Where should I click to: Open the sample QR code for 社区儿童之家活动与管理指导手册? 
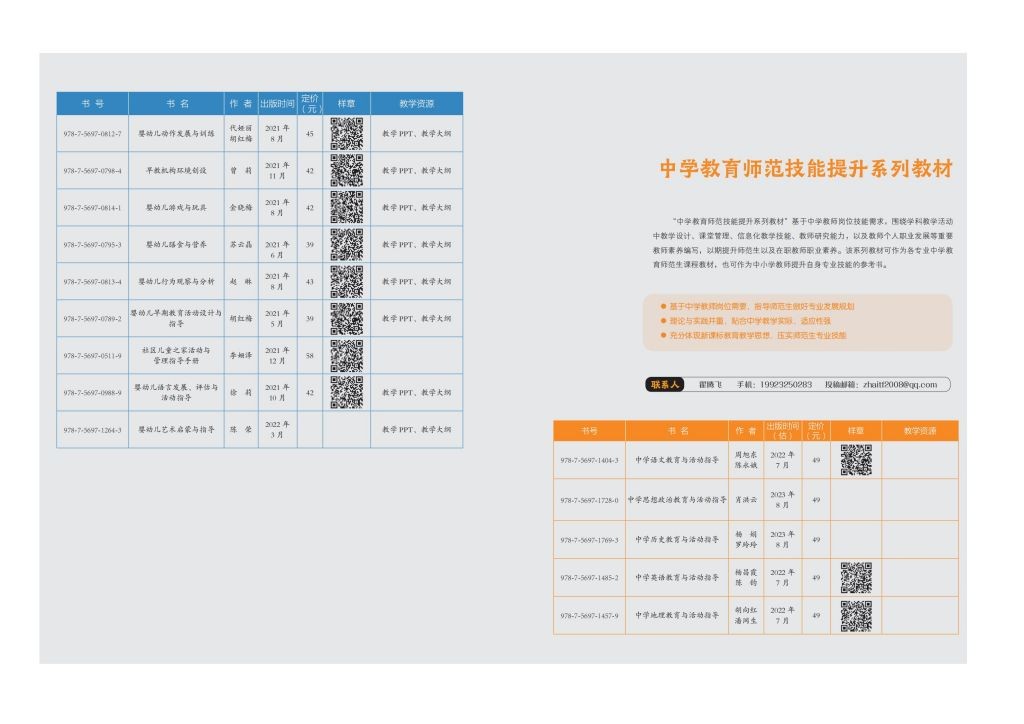point(346,355)
